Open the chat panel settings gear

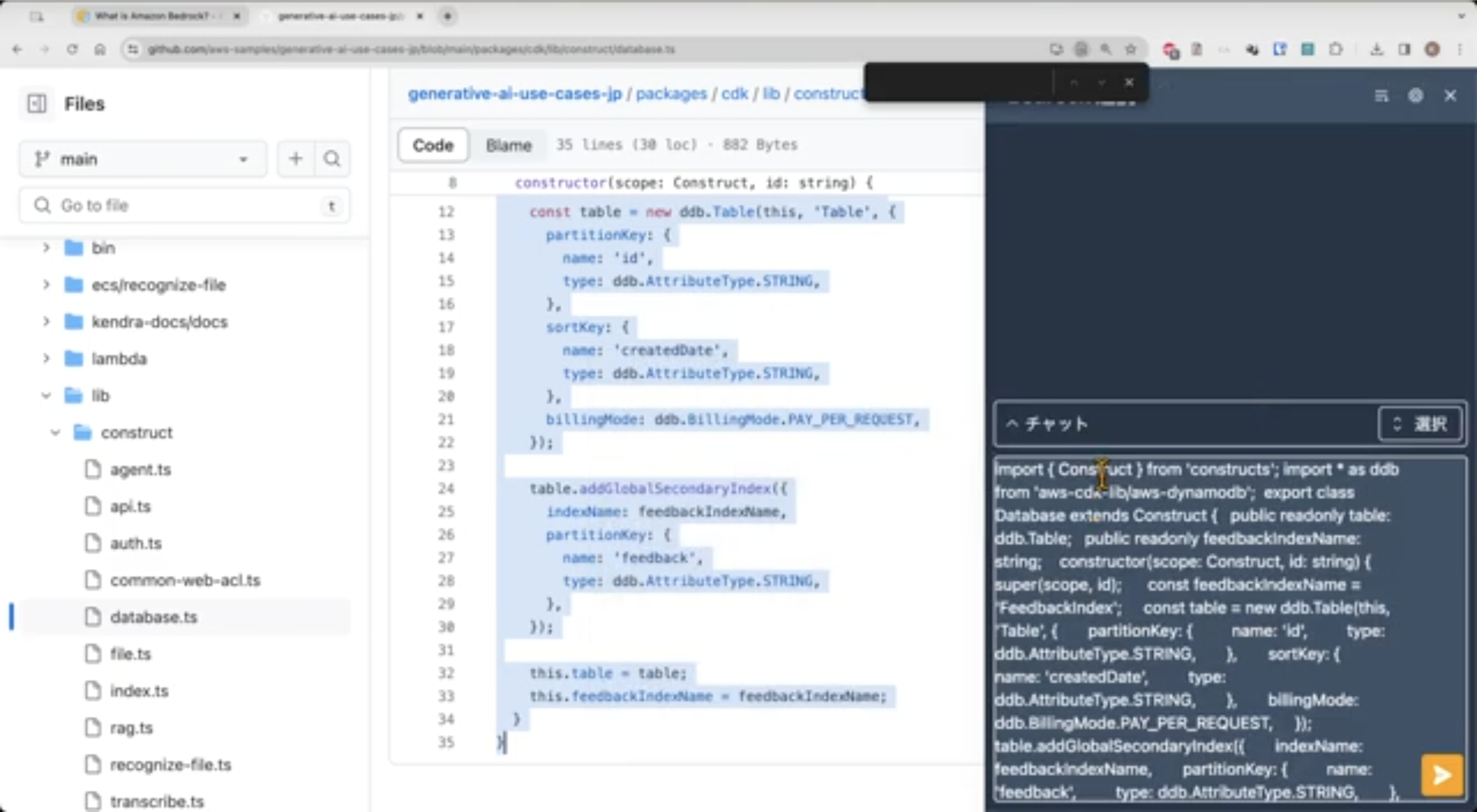click(x=1416, y=95)
